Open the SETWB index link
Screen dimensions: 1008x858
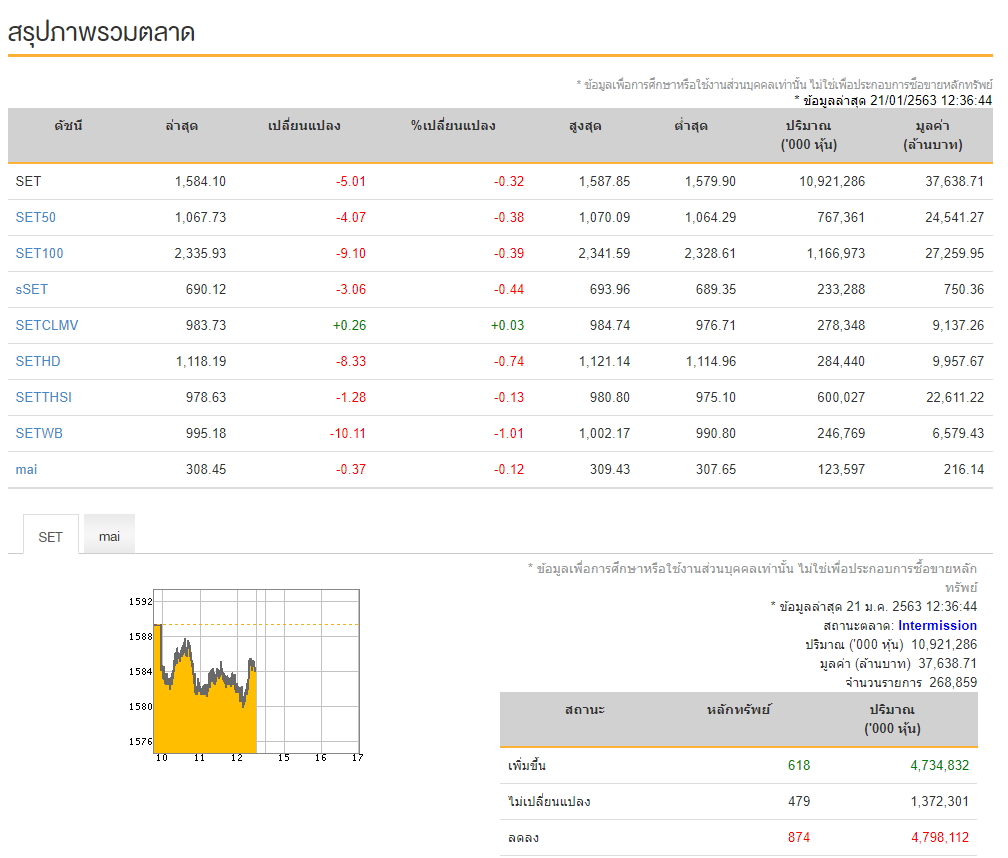click(x=39, y=433)
